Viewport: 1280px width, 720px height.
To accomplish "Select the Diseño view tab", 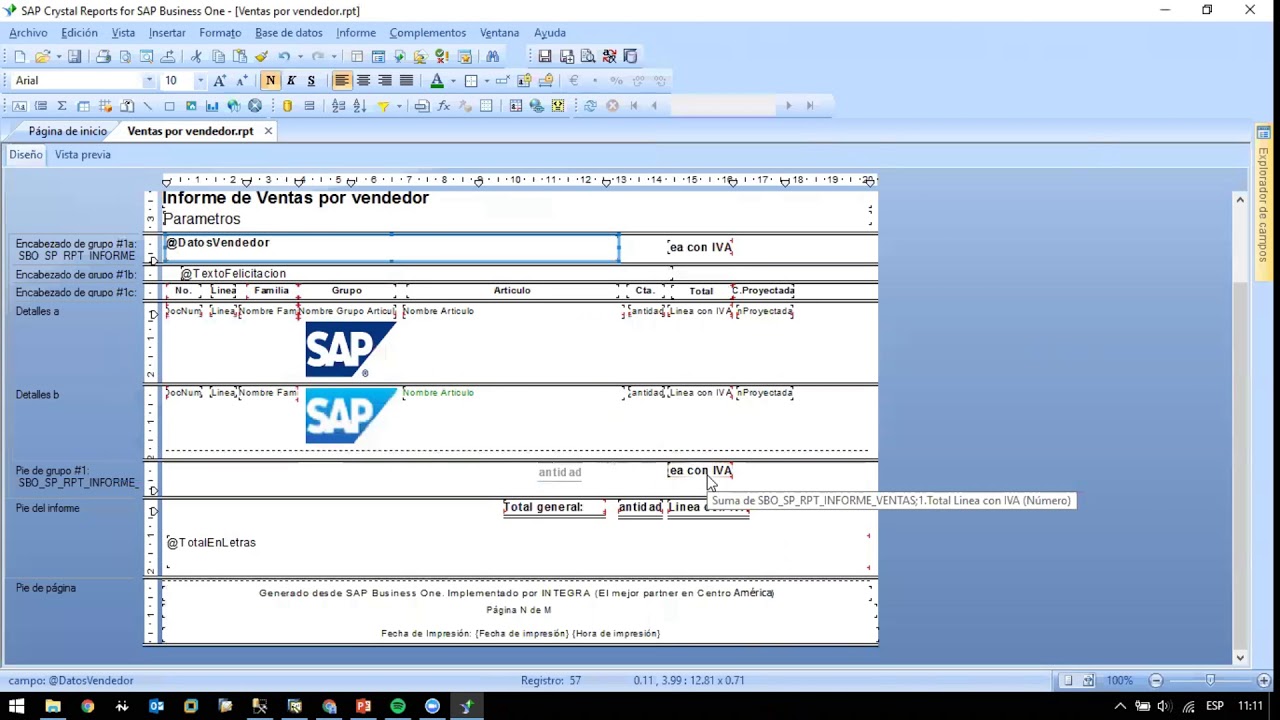I will pos(26,155).
